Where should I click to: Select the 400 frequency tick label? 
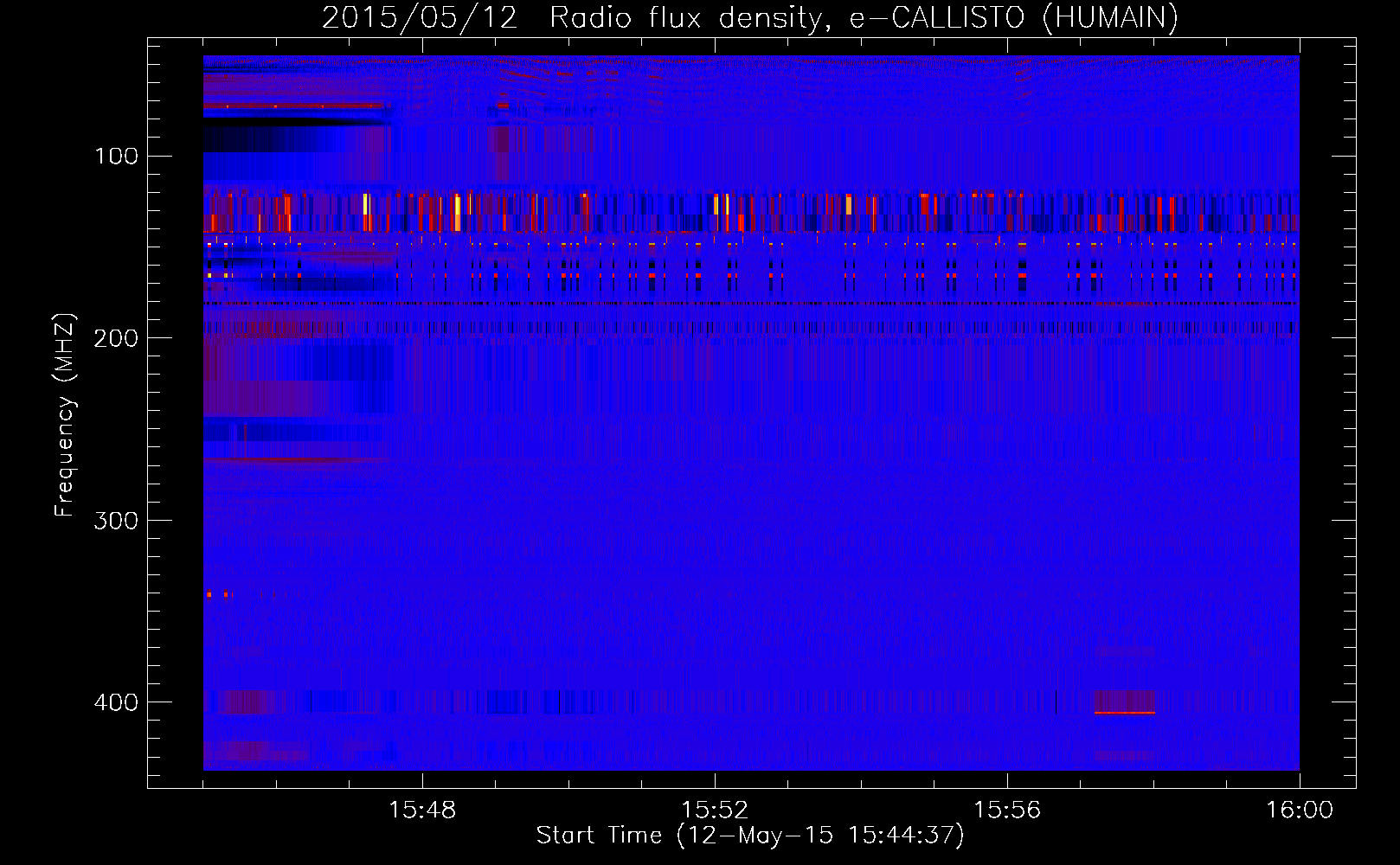(117, 702)
